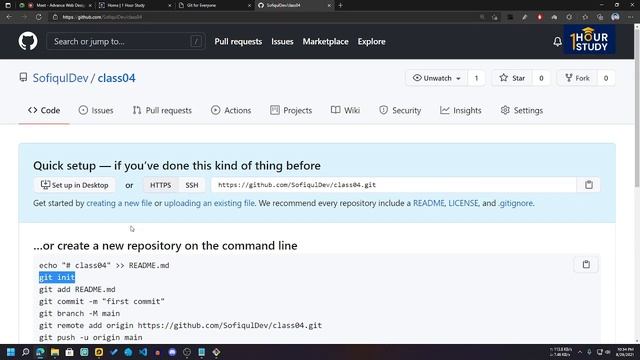Open the repository Issues tab
Image resolution: width=640 pixels, height=360 pixels.
[96, 110]
